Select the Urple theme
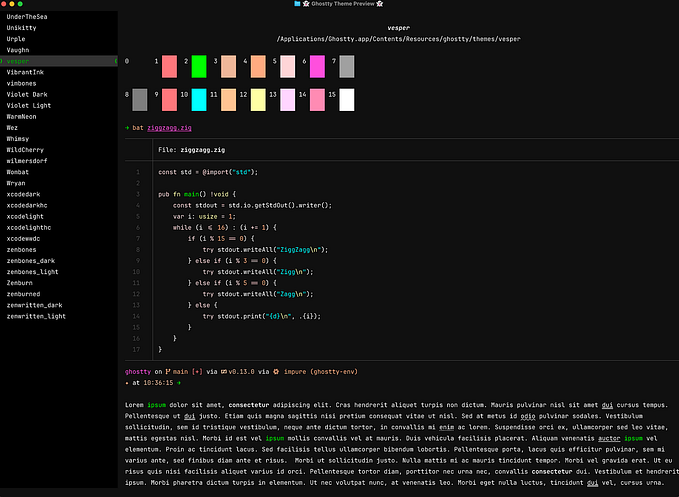 16,39
